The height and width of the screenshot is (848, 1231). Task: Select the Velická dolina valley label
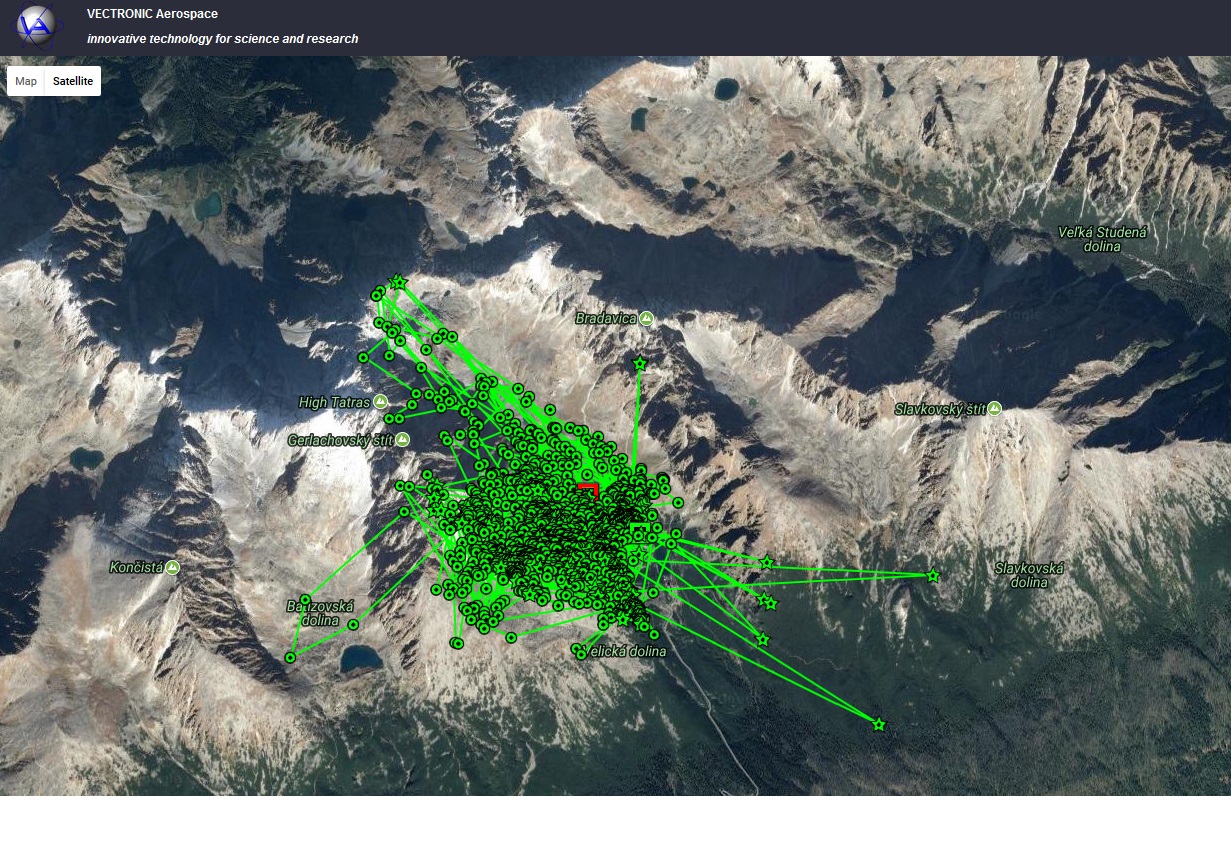(626, 652)
